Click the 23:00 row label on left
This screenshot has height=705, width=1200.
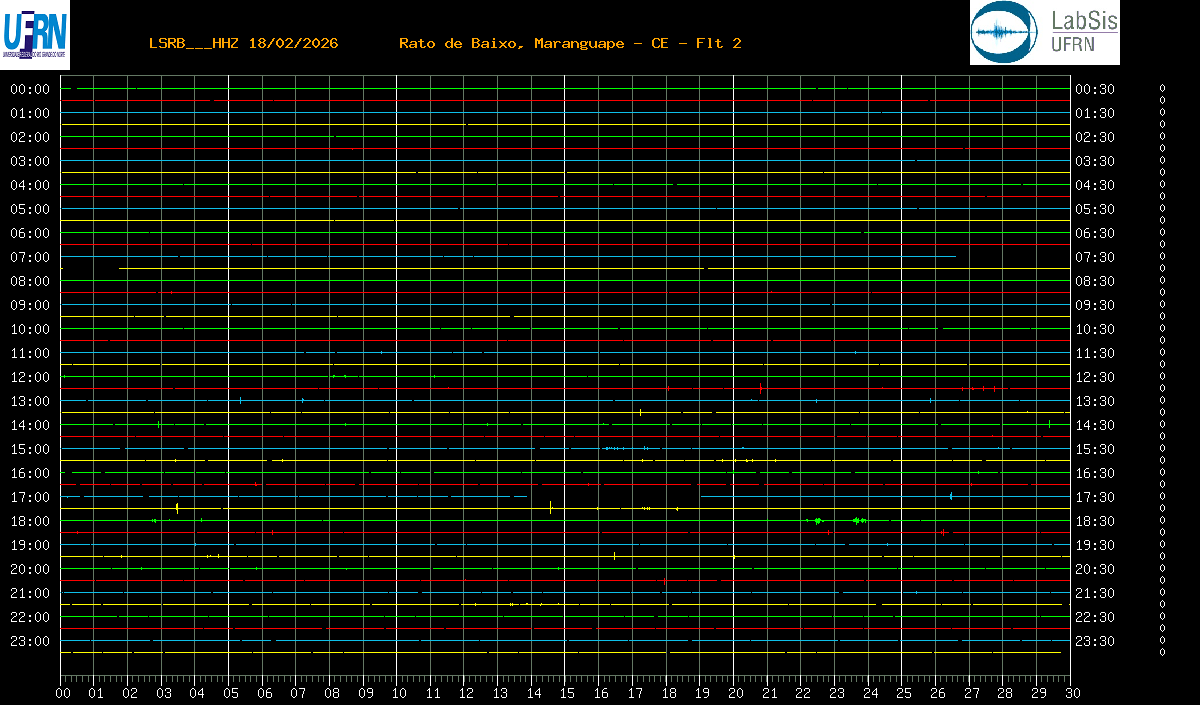[30, 641]
